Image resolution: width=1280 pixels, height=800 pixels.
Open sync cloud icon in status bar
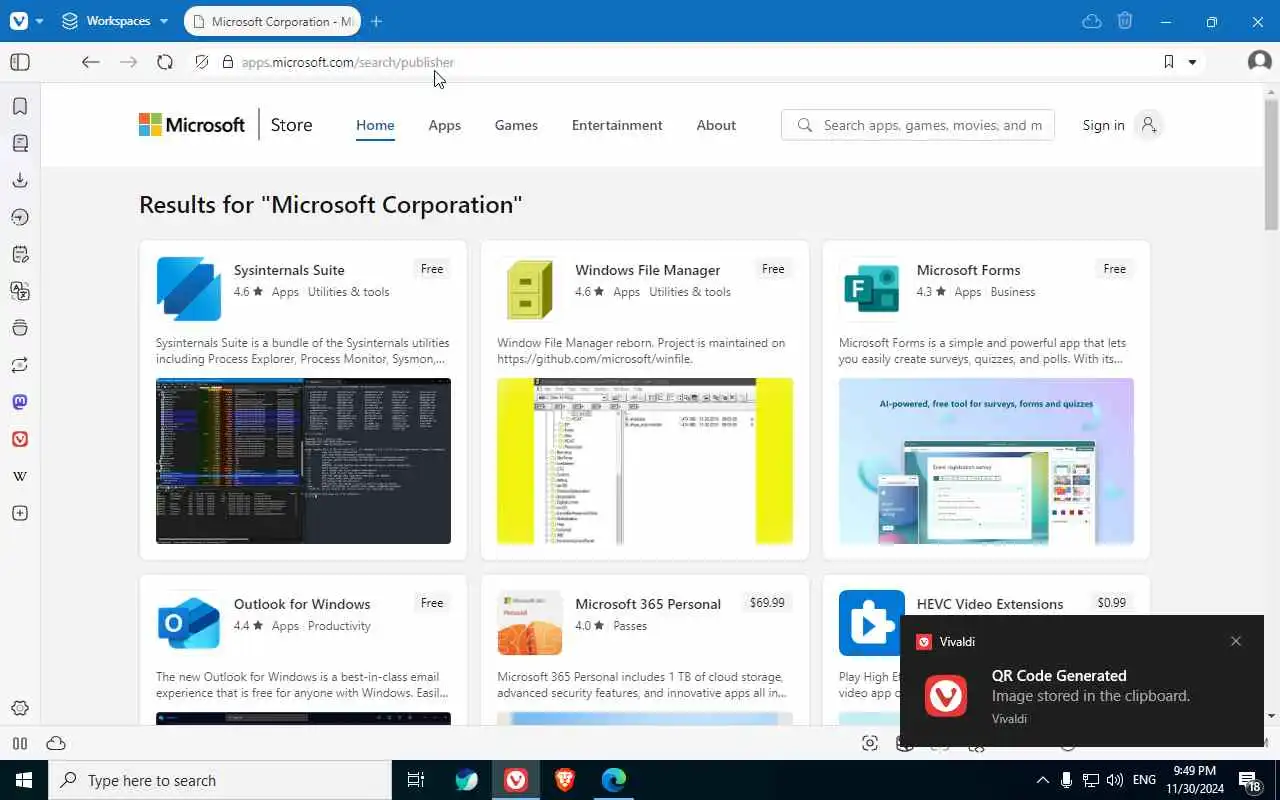56,743
